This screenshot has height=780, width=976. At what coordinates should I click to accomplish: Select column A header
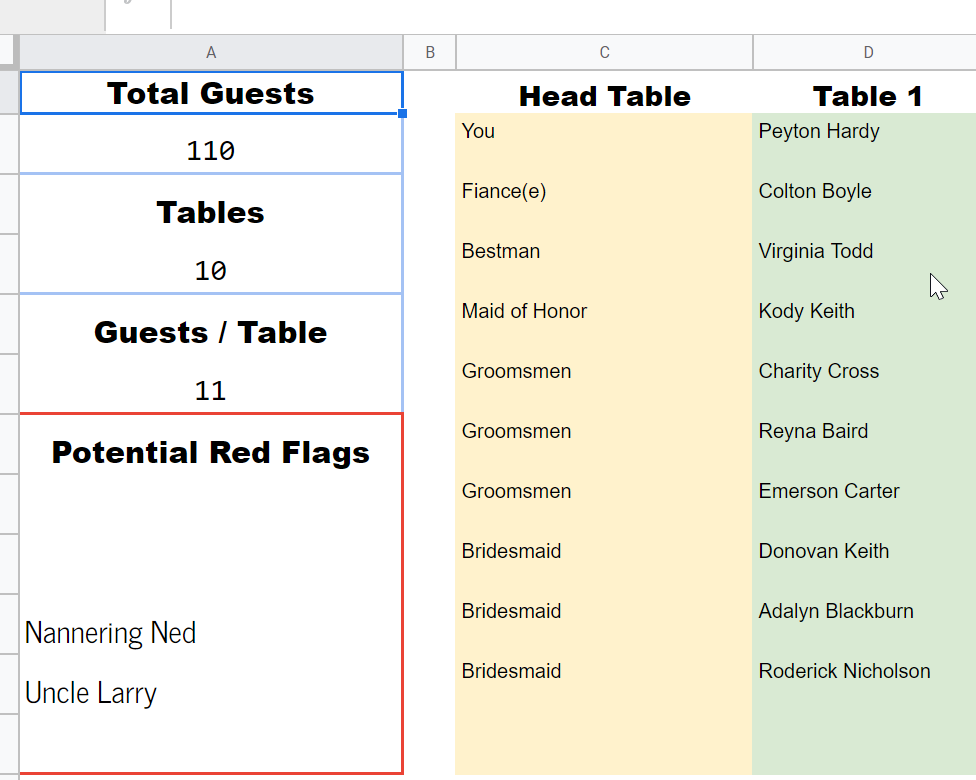click(211, 52)
